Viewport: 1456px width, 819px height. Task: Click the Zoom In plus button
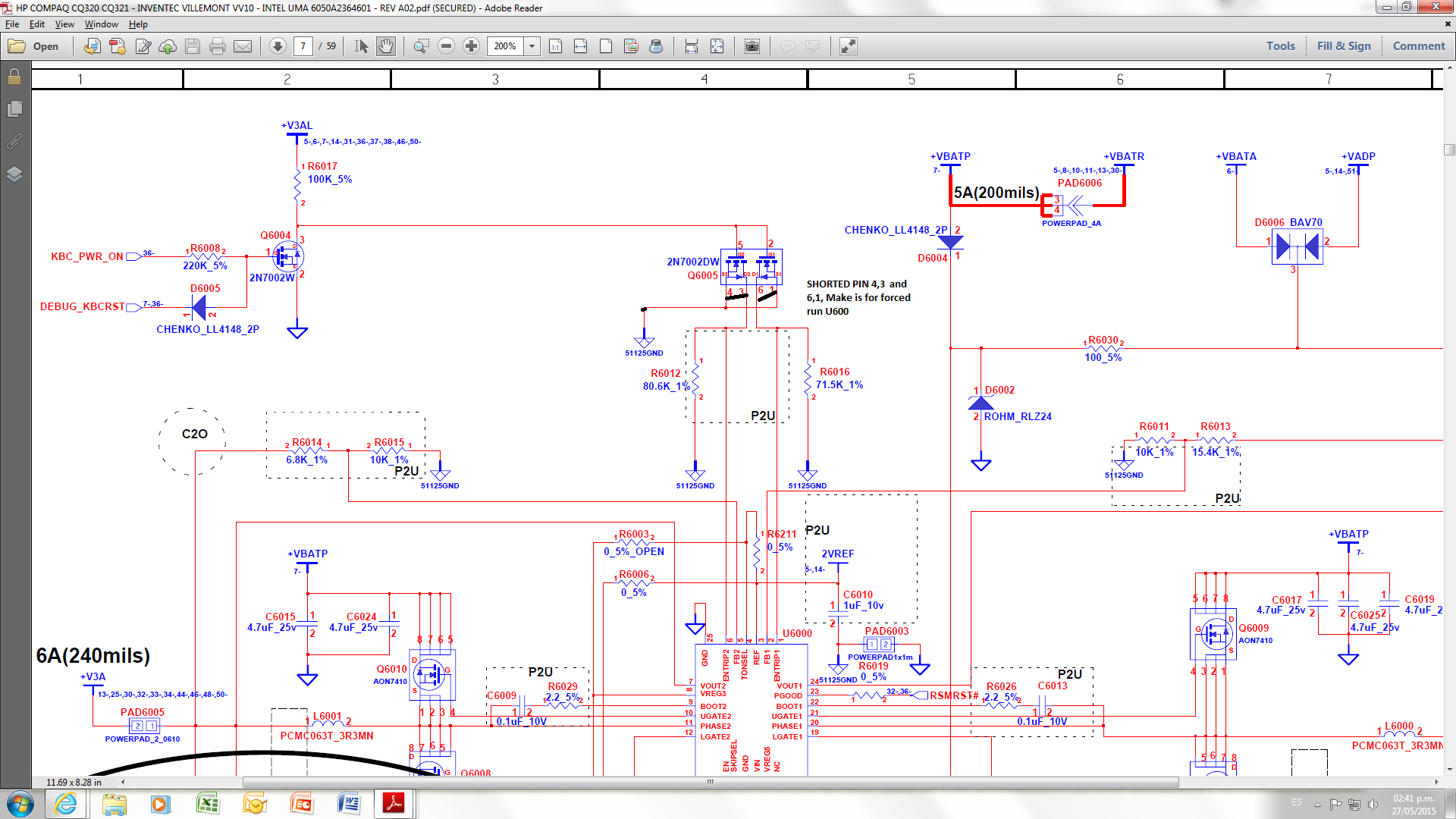pos(471,46)
